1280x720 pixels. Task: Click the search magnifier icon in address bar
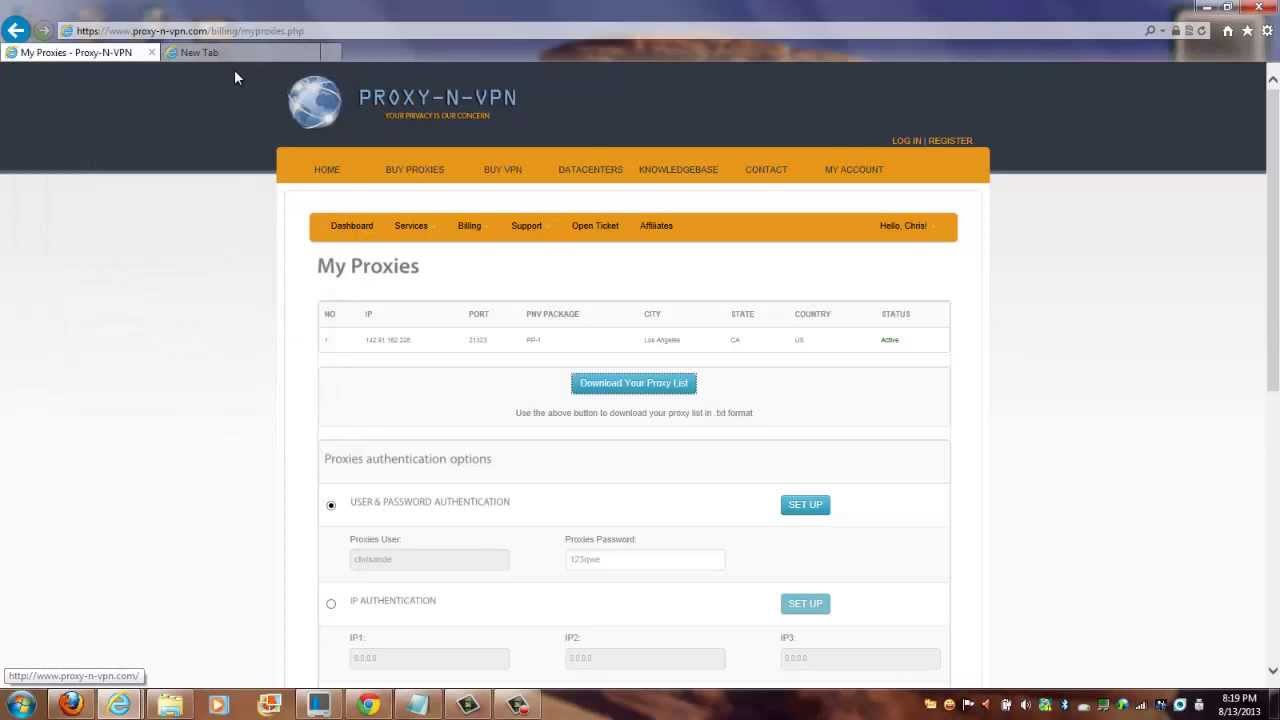point(1150,31)
